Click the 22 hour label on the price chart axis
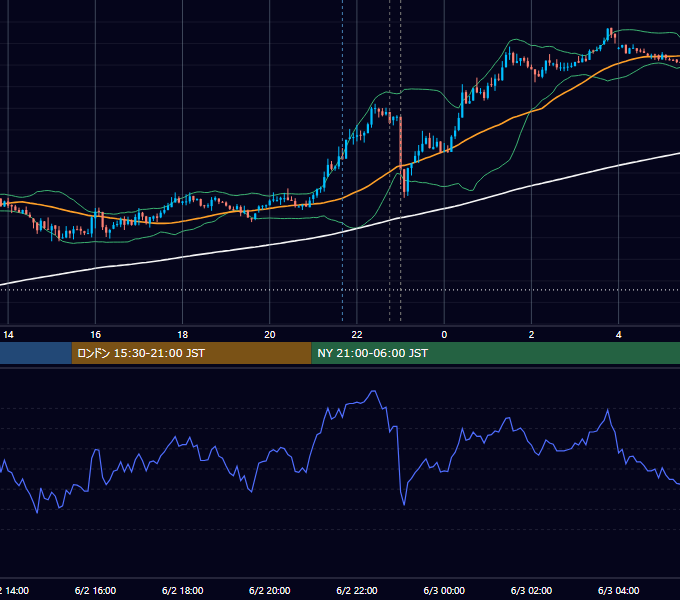Screen dimensions: 680x600 click(x=357, y=335)
